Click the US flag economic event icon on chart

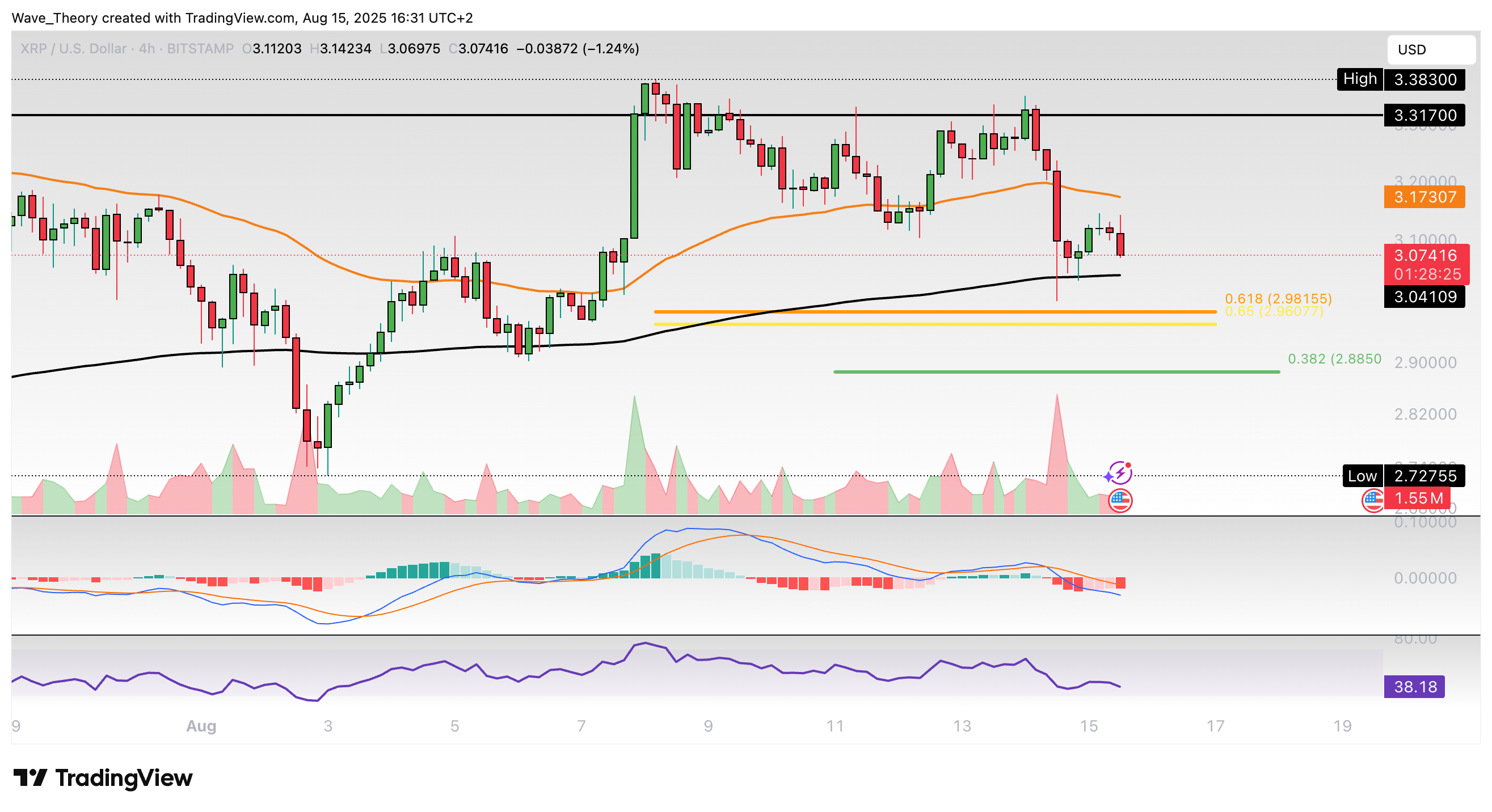[1120, 500]
